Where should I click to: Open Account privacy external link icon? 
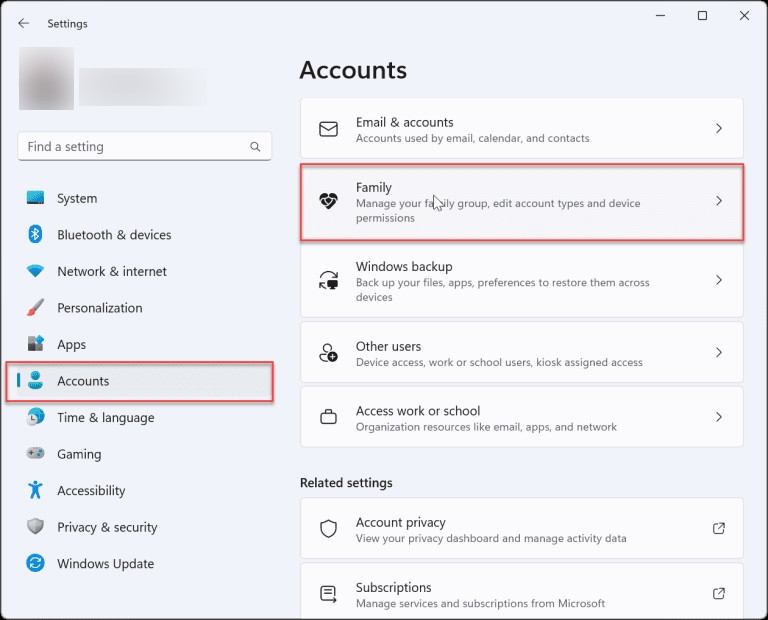[x=719, y=528]
